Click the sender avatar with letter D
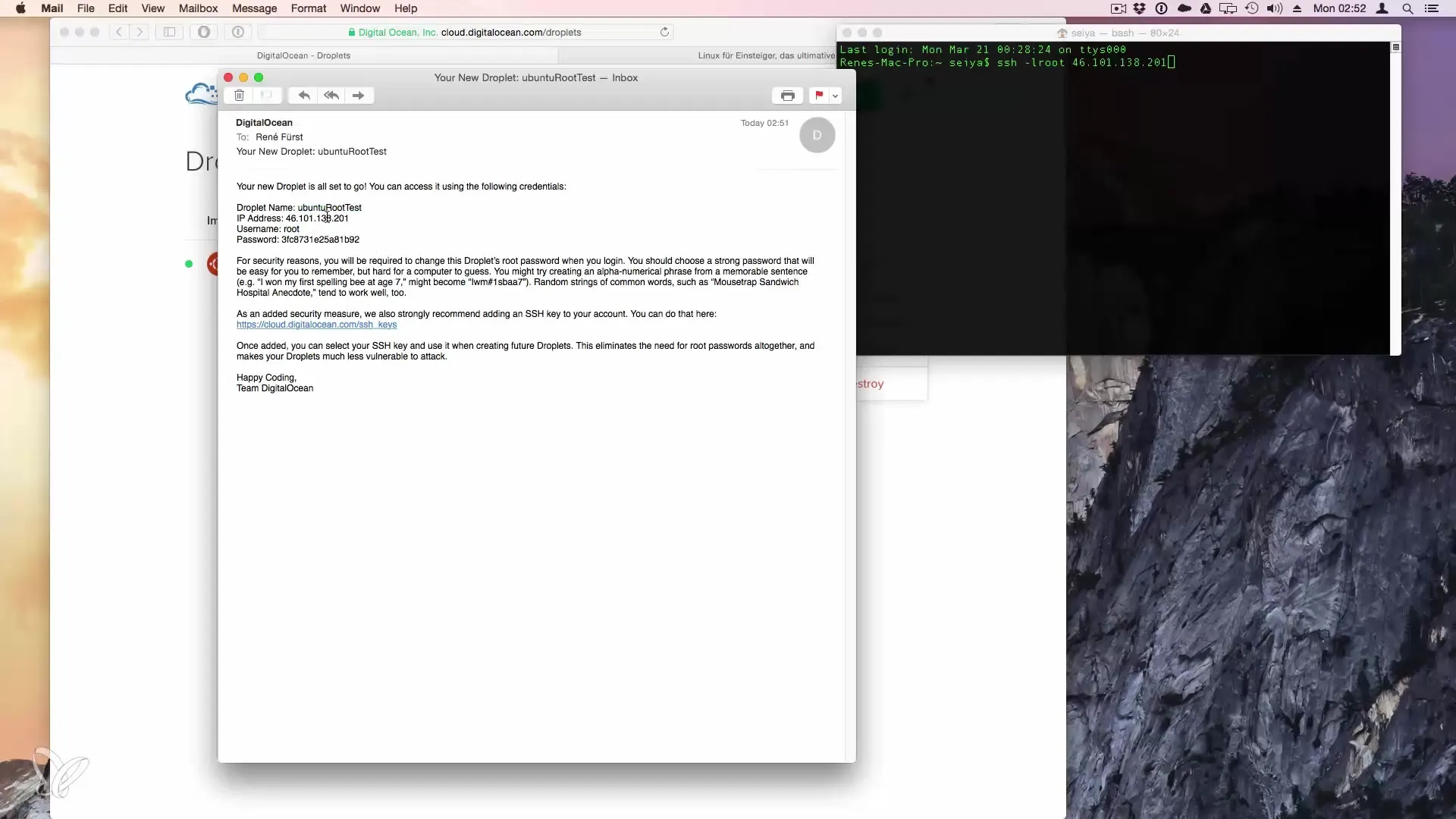1456x819 pixels. (817, 135)
